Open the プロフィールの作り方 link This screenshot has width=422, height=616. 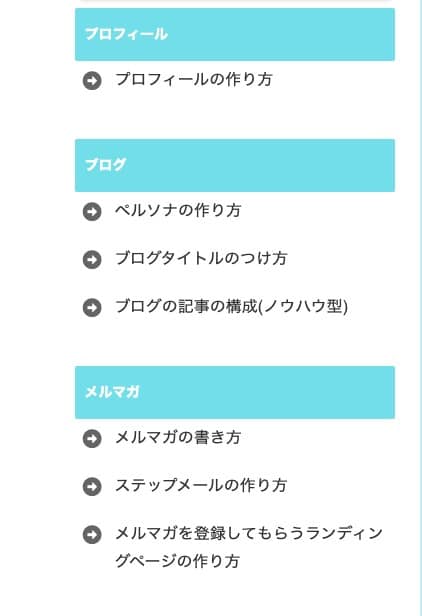click(193, 79)
